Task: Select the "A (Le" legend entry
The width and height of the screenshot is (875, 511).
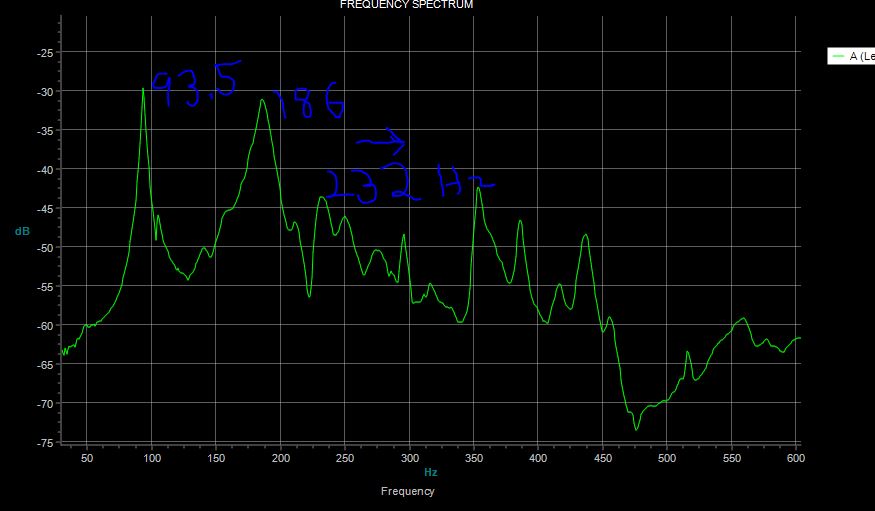Action: coord(861,57)
